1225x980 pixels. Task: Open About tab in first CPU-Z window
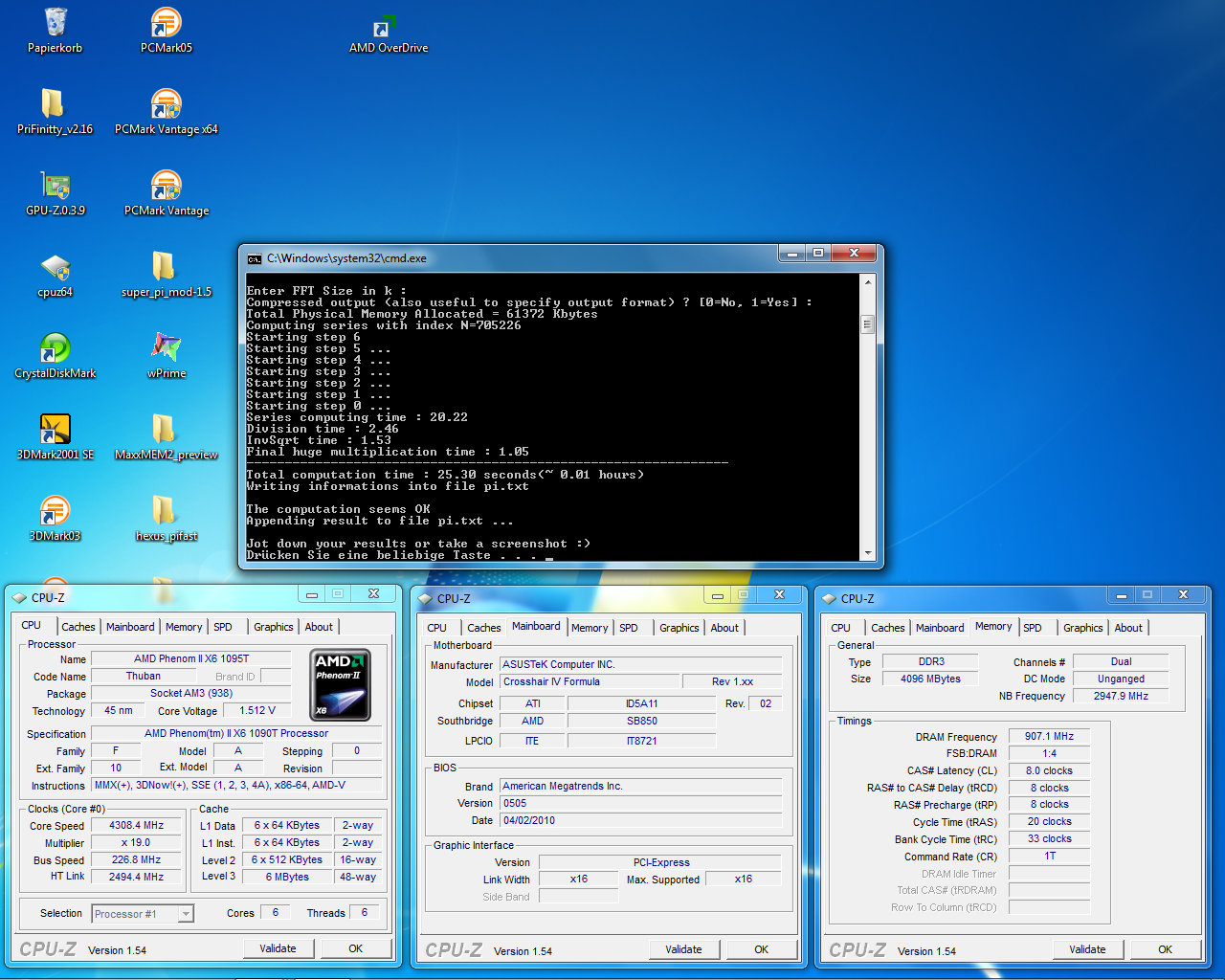[319, 627]
